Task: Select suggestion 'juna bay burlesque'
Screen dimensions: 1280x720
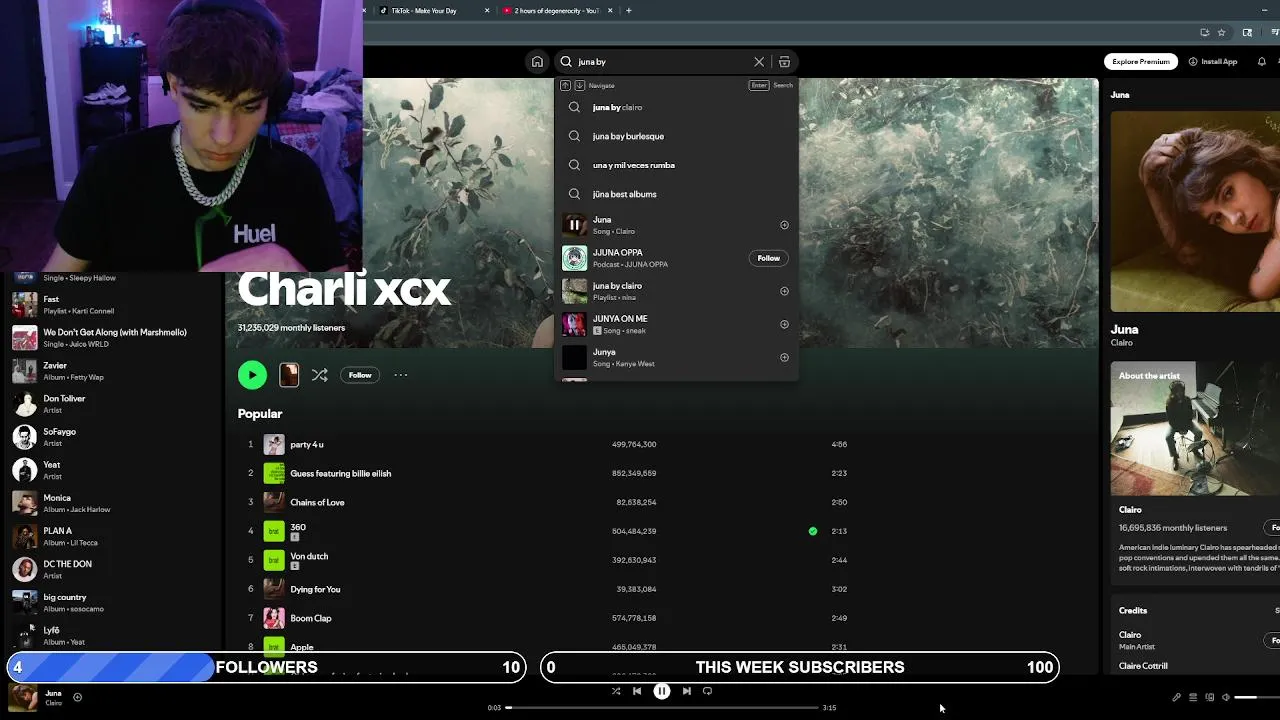Action: [x=677, y=136]
